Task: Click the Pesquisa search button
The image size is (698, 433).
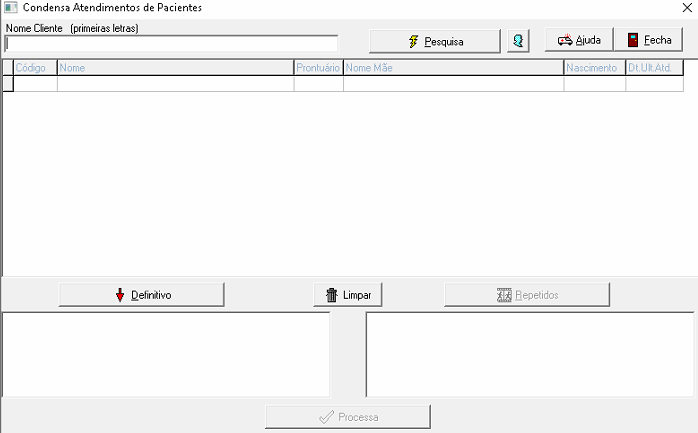Action: point(435,41)
